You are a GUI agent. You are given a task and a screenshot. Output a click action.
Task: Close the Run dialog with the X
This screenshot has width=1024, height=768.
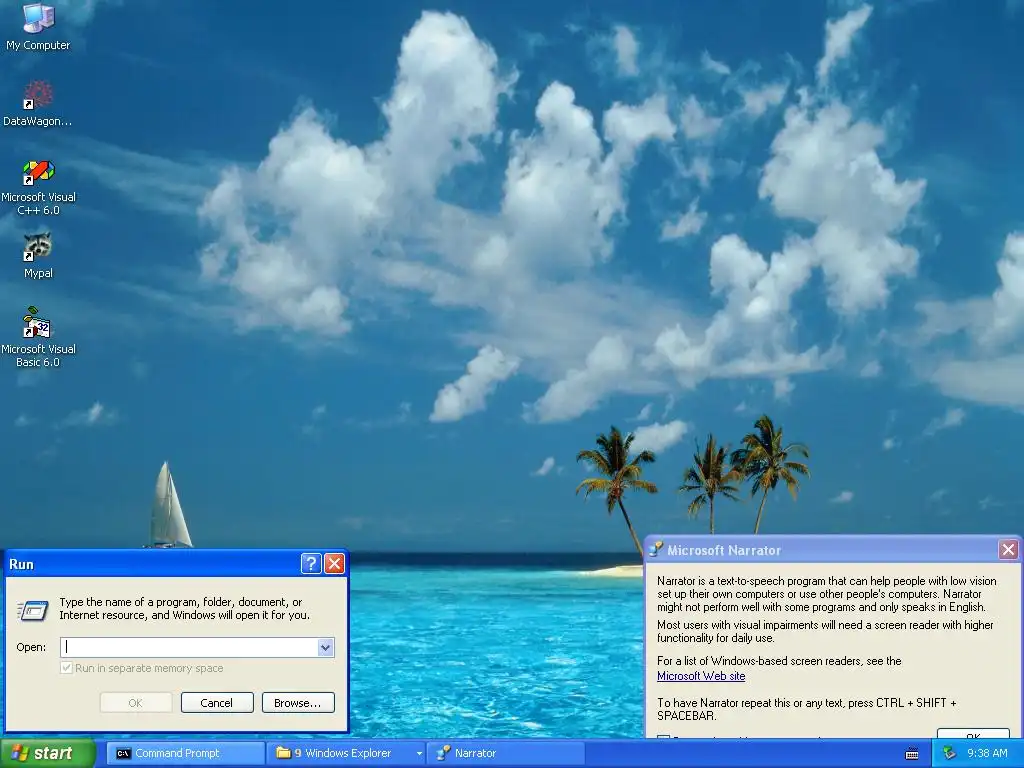point(334,564)
